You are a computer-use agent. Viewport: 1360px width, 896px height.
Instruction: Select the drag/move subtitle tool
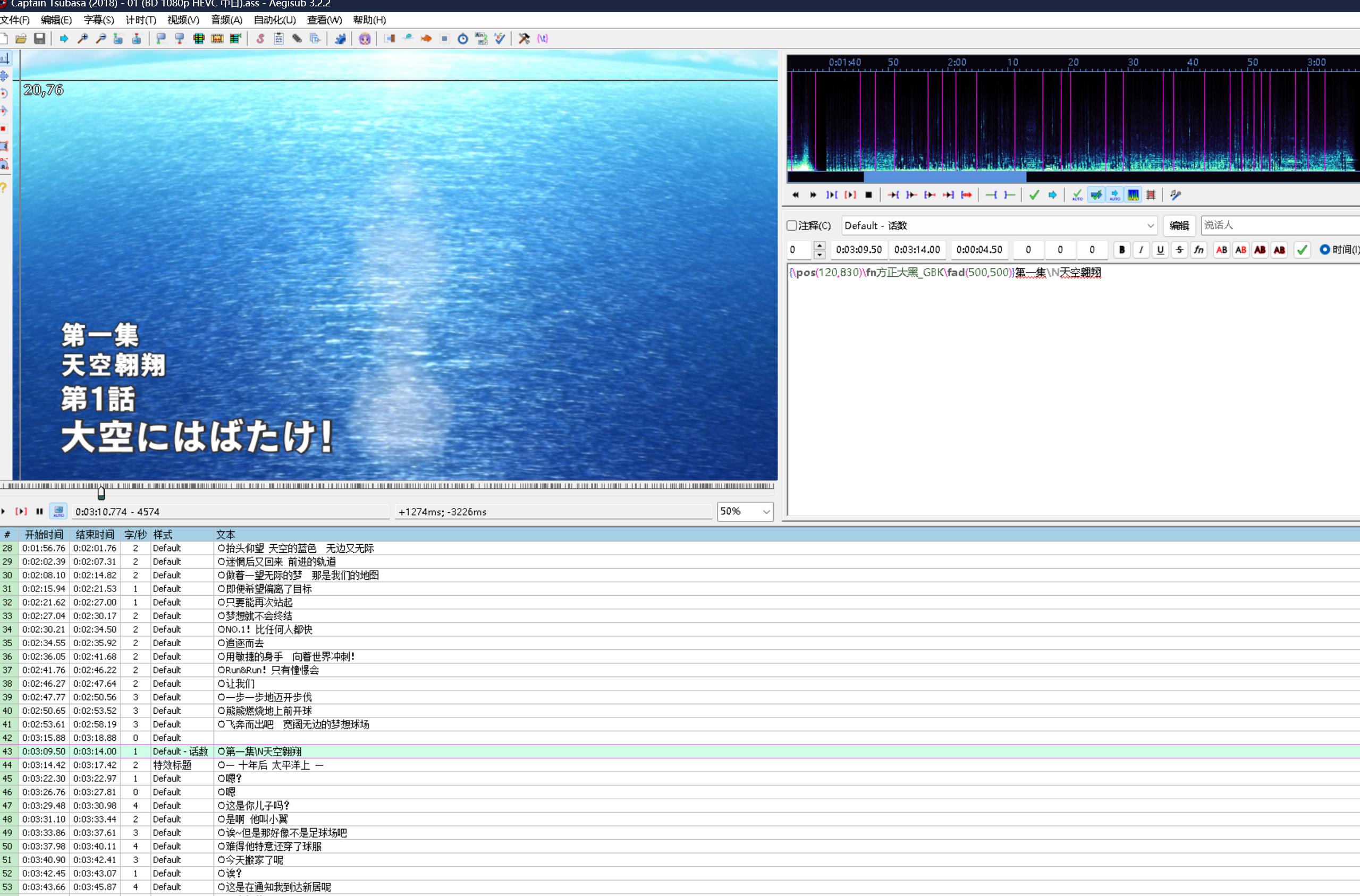pyautogui.click(x=5, y=76)
